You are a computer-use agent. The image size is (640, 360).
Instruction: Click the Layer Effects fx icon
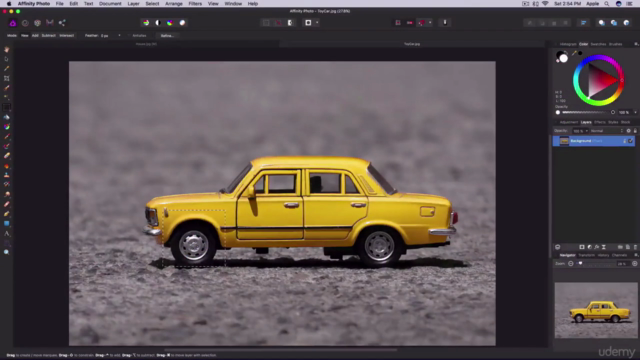point(596,247)
